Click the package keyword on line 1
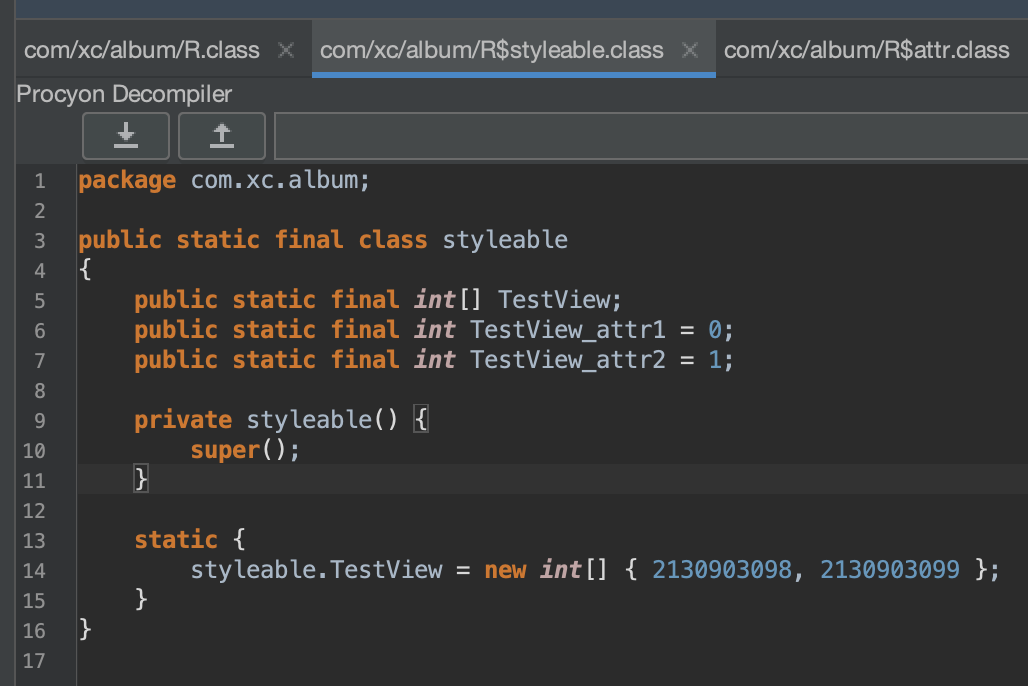 pyautogui.click(x=127, y=181)
